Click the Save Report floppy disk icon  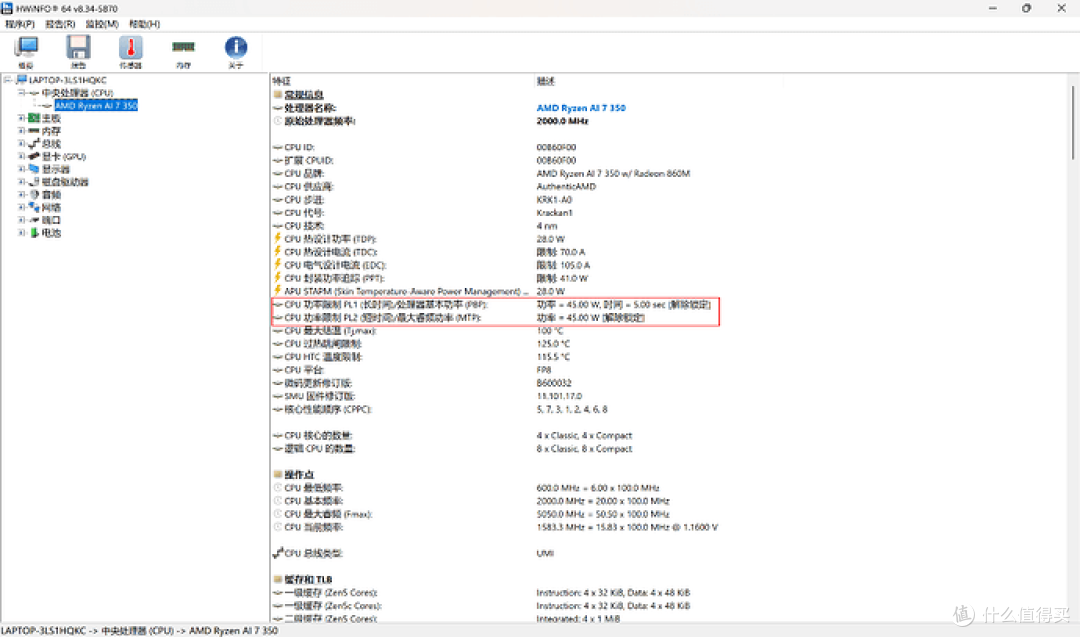[78, 48]
